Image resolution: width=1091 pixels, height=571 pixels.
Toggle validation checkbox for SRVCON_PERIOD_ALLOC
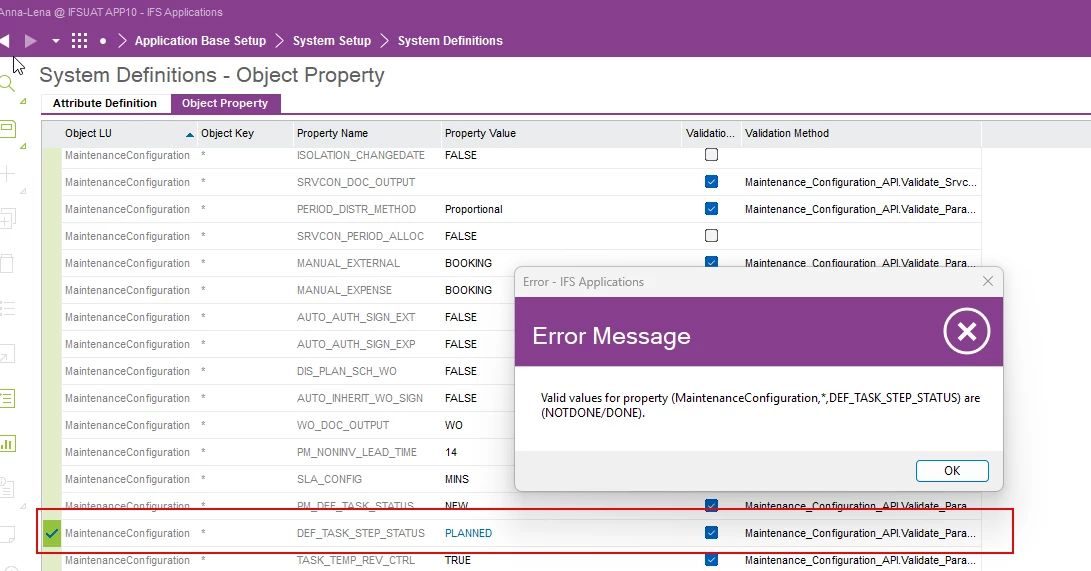(711, 236)
